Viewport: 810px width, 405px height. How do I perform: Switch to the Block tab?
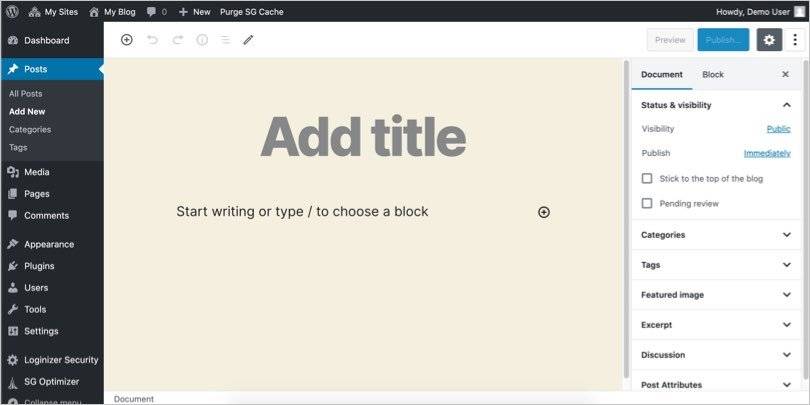713,75
